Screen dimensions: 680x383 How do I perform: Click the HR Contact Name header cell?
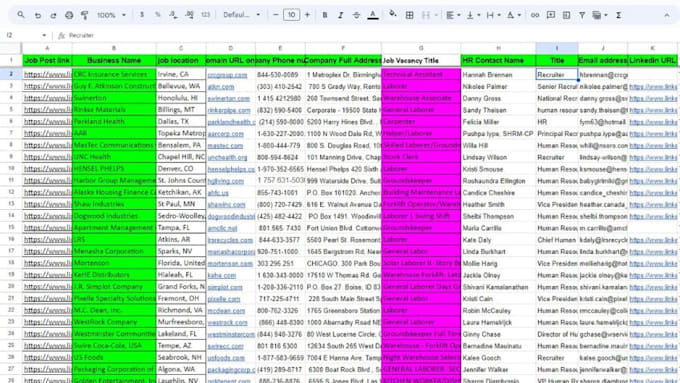coord(498,60)
